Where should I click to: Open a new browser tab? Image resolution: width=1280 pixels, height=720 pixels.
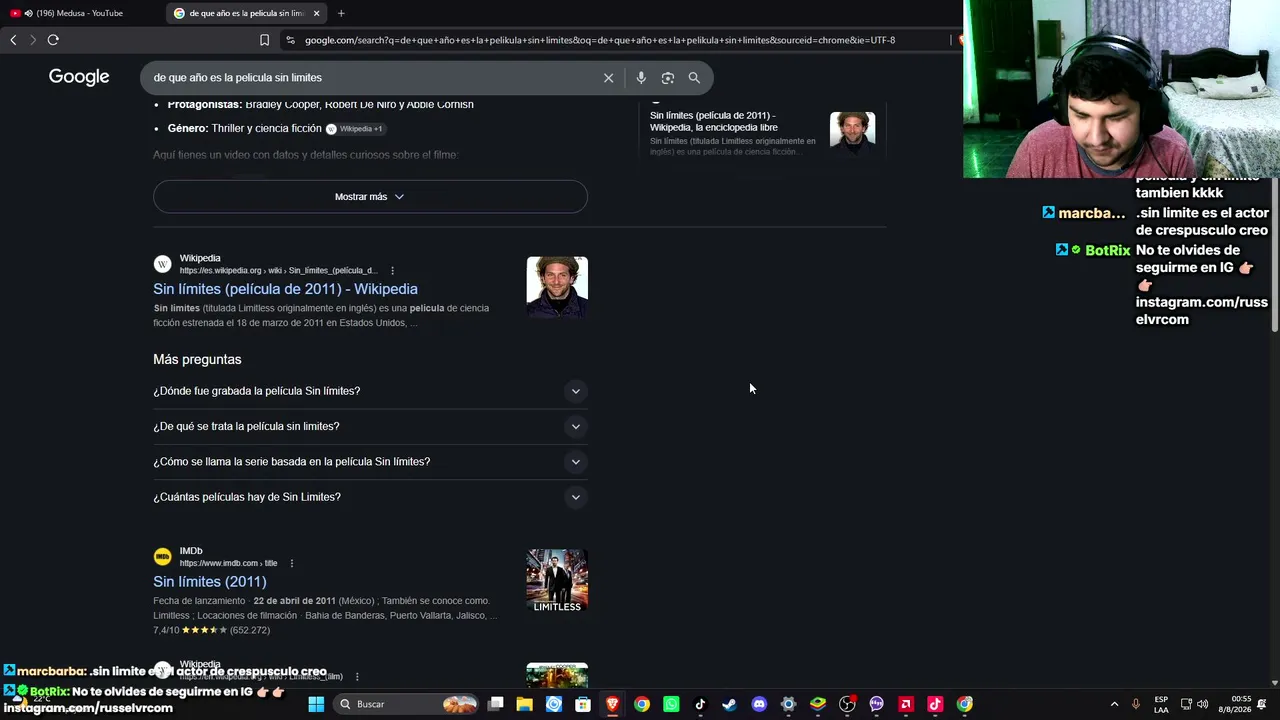point(341,13)
